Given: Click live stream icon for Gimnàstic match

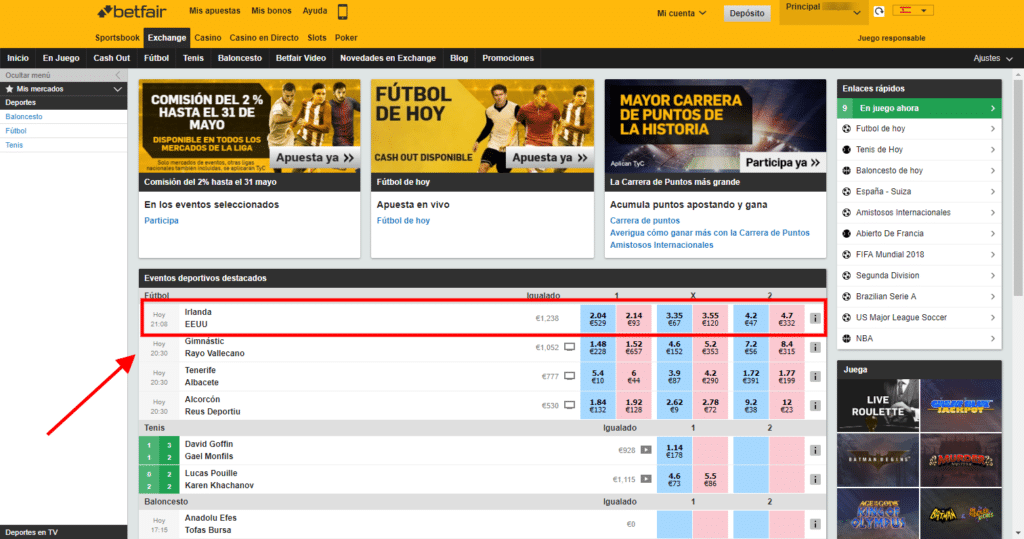Looking at the screenshot, I should click(569, 347).
